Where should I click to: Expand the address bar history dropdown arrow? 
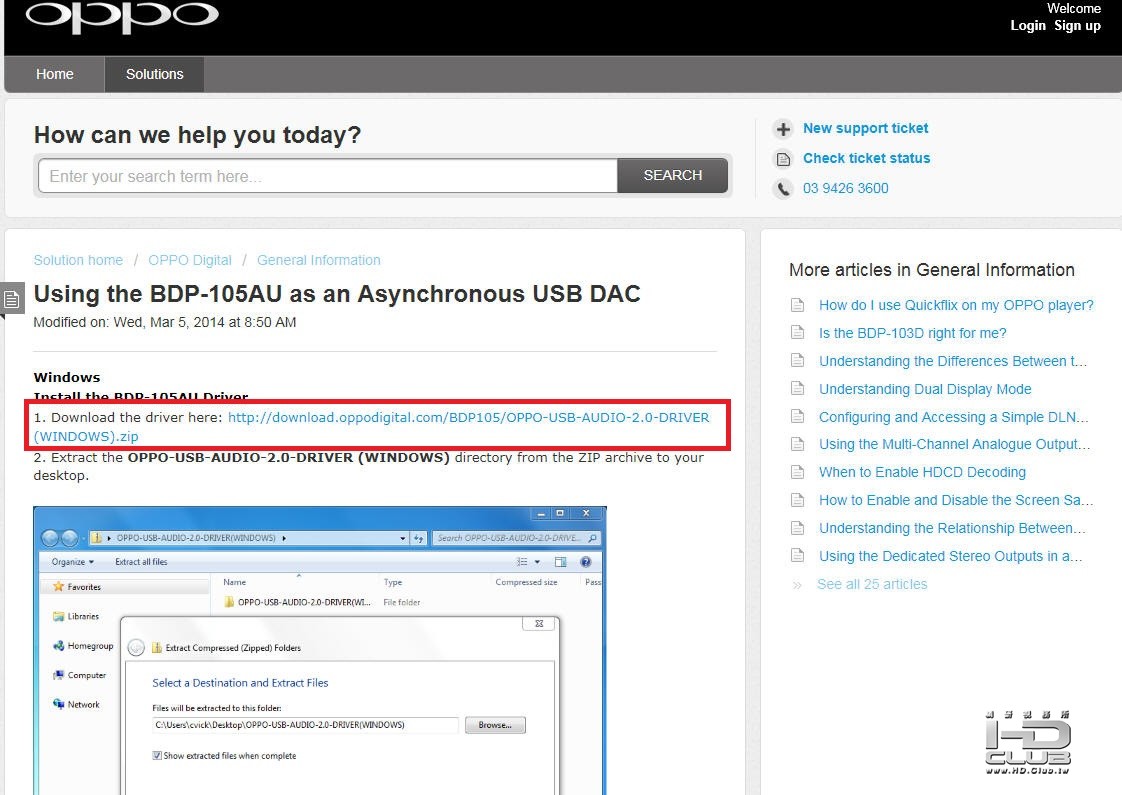point(403,538)
